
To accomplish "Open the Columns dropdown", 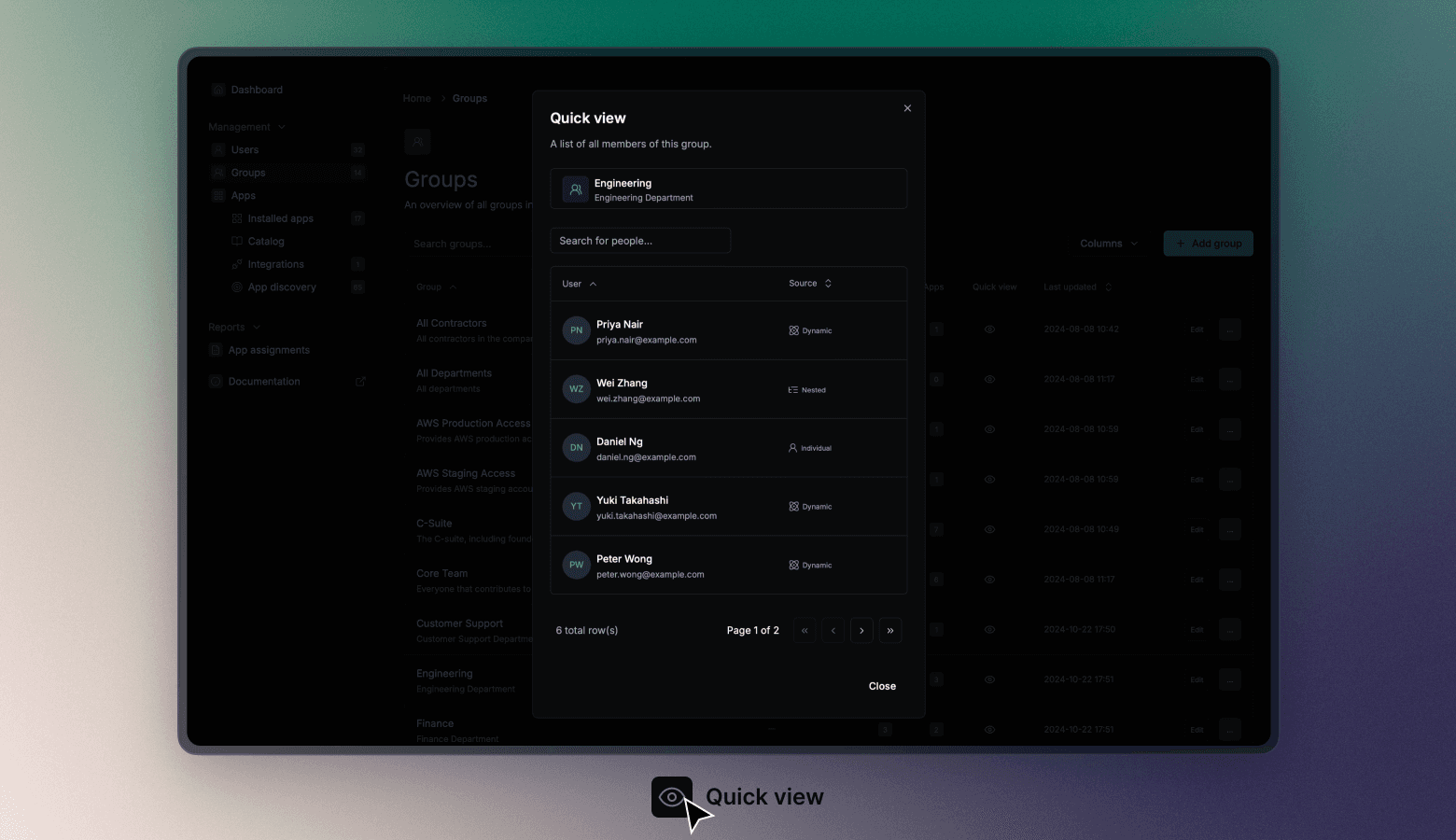I will coord(1109,244).
